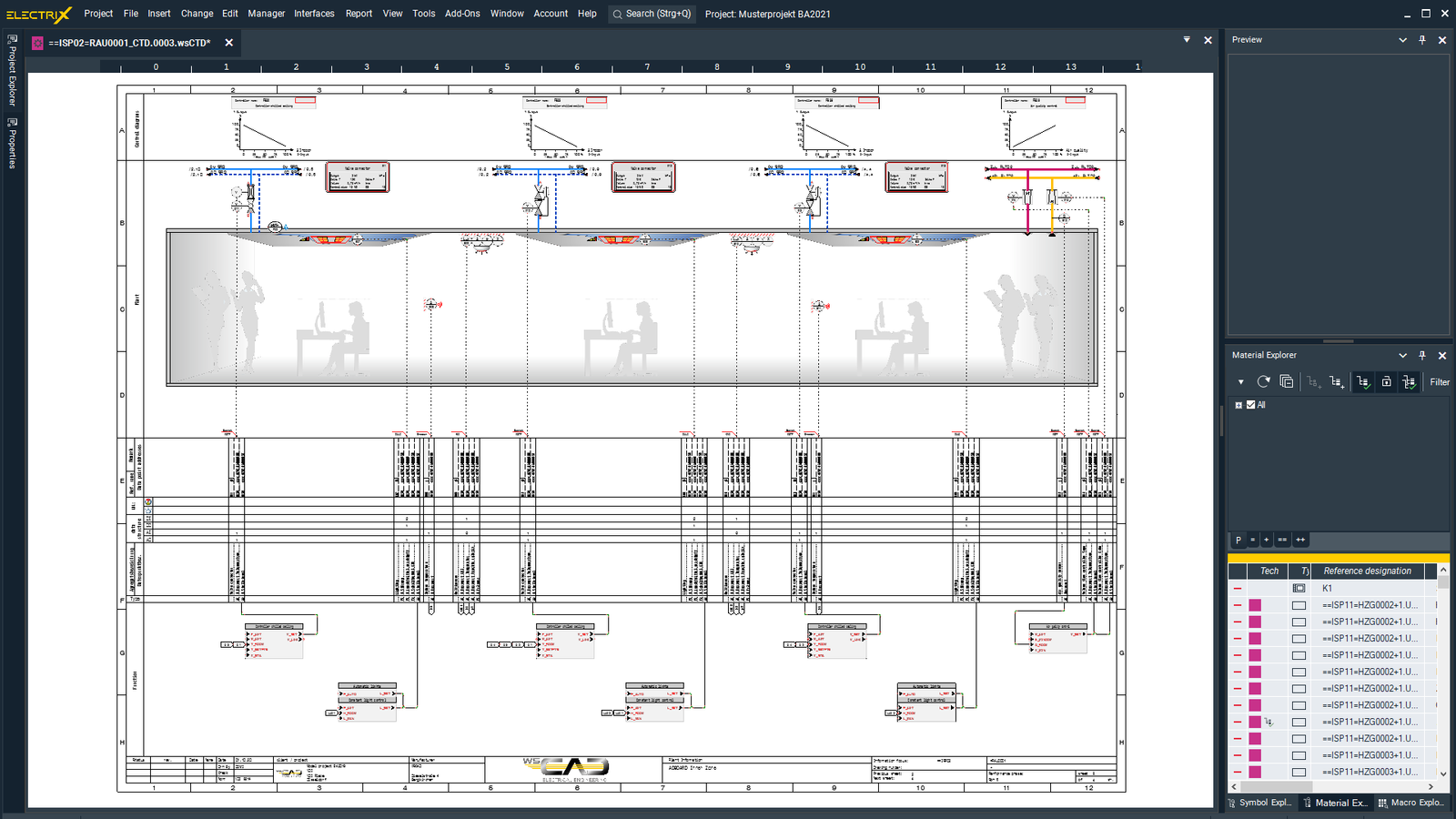This screenshot has width=1456, height=819.
Task: Pin the Material Explorer panel
Action: tap(1422, 356)
